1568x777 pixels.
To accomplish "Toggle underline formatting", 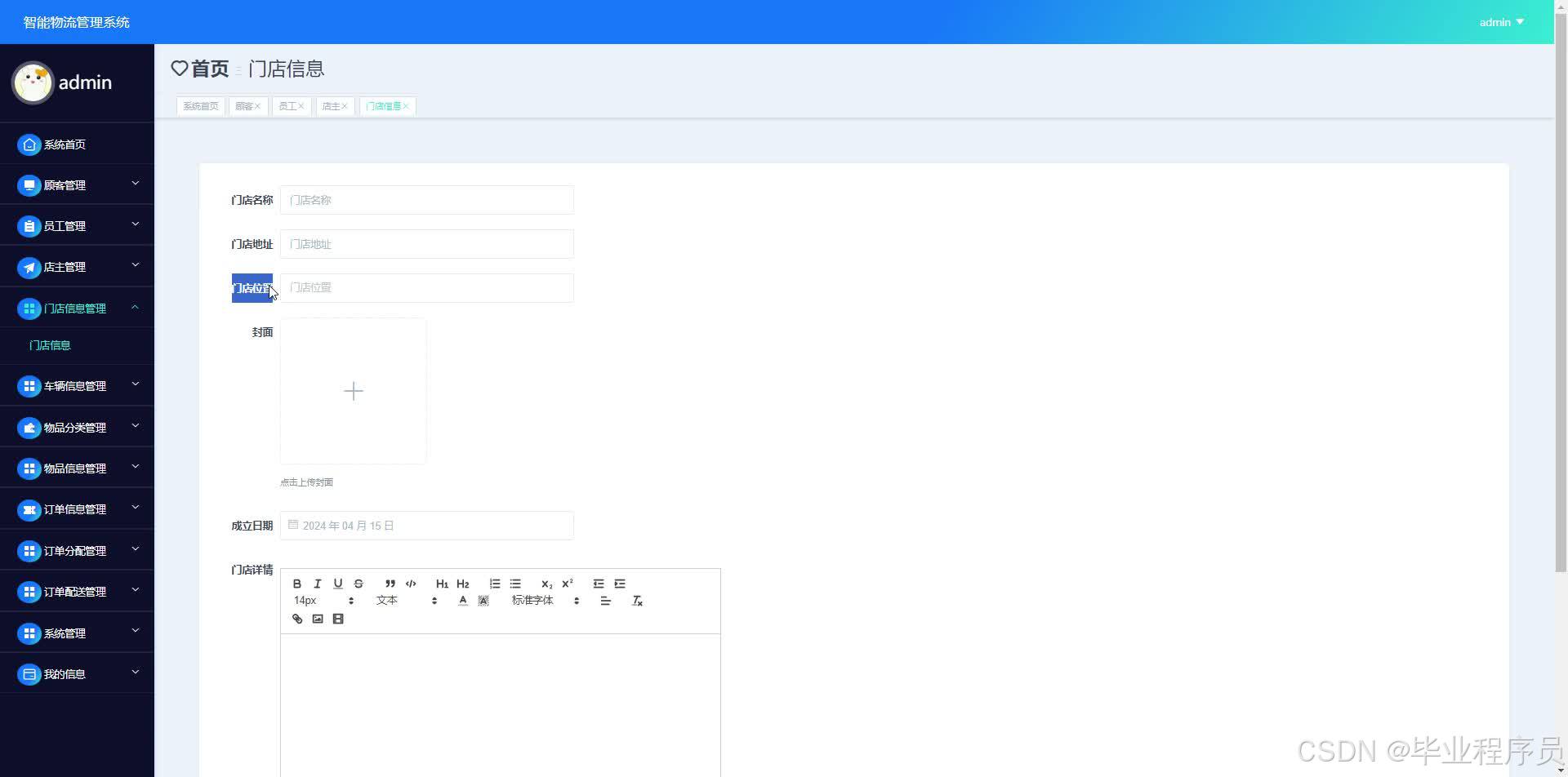I will [338, 584].
